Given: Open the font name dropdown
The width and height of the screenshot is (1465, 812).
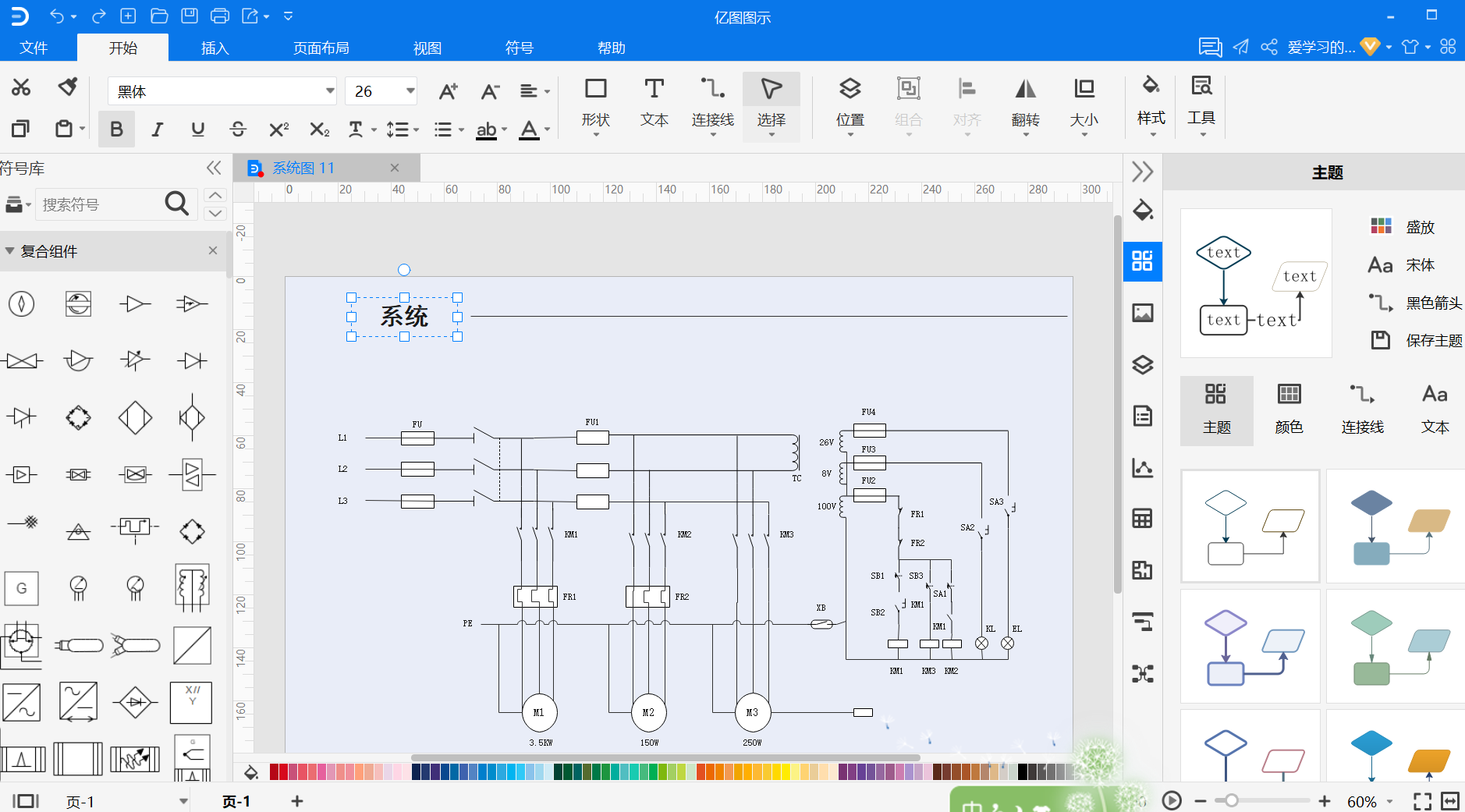Looking at the screenshot, I should coord(330,91).
